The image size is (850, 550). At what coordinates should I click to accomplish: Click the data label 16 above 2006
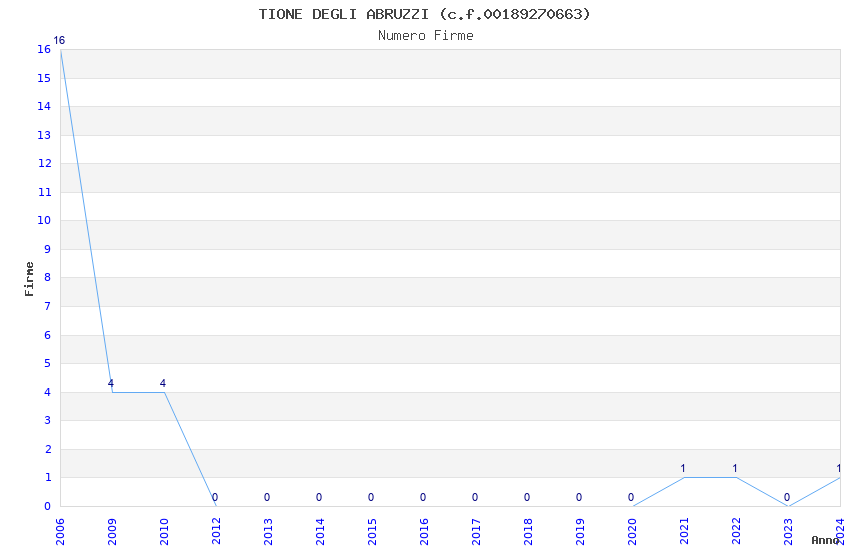point(59,41)
